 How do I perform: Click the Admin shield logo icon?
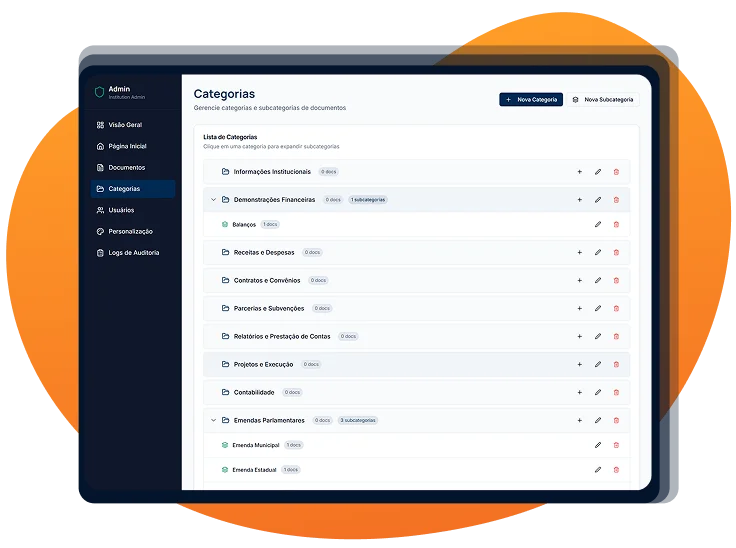(x=99, y=92)
